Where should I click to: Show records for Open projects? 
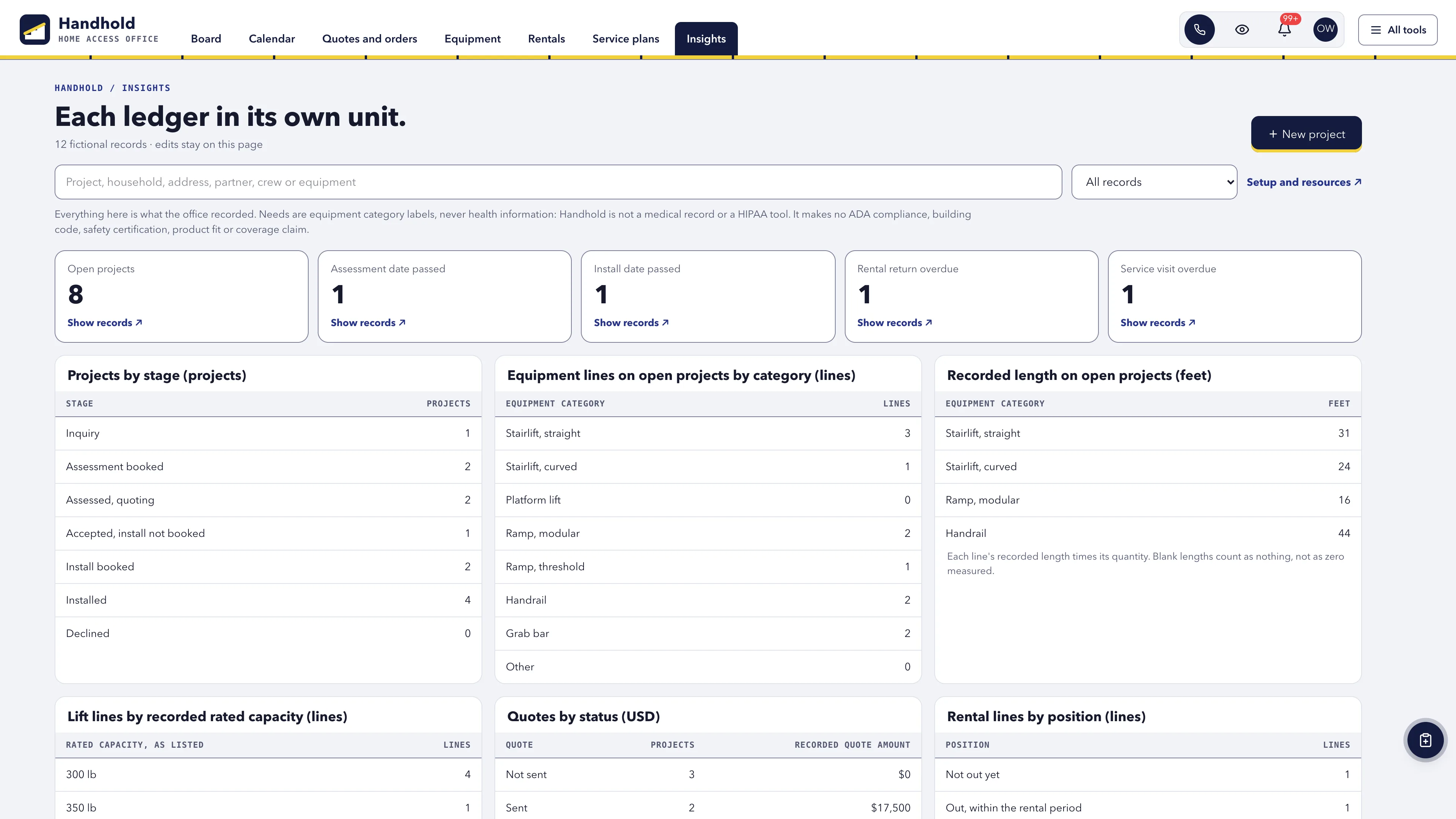(x=105, y=323)
